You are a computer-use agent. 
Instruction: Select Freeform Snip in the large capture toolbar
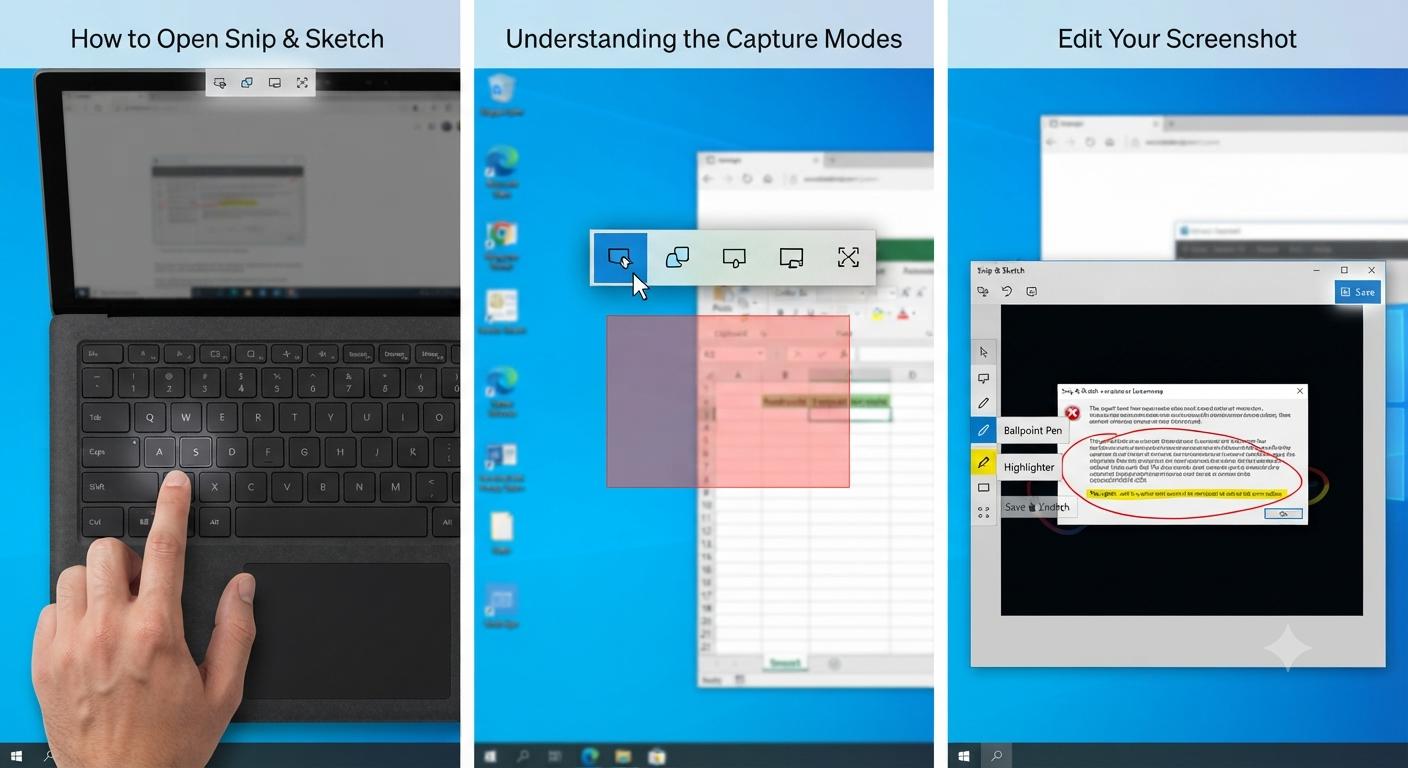pyautogui.click(x=677, y=258)
